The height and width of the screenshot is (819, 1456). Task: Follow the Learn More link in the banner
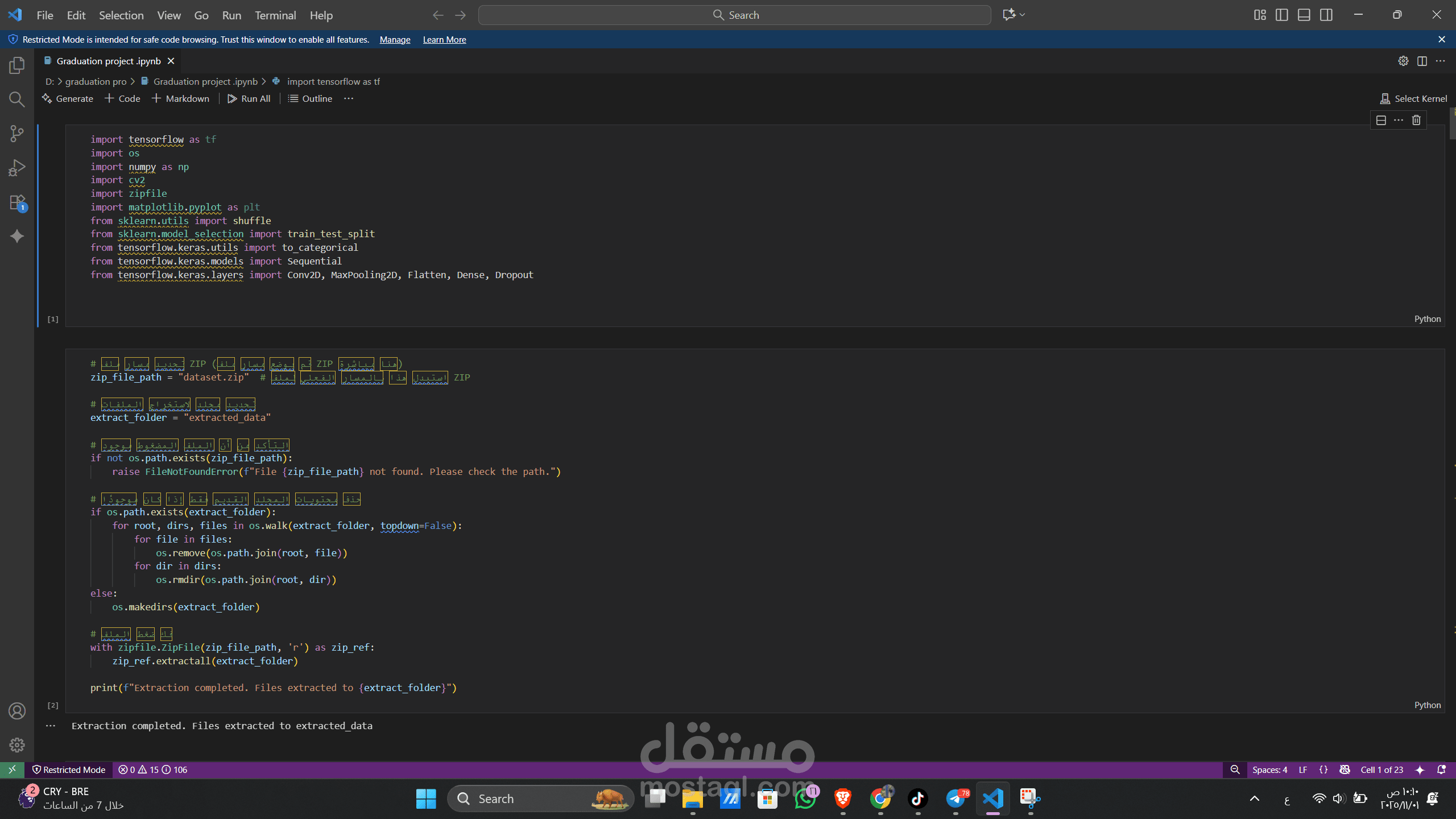[444, 40]
